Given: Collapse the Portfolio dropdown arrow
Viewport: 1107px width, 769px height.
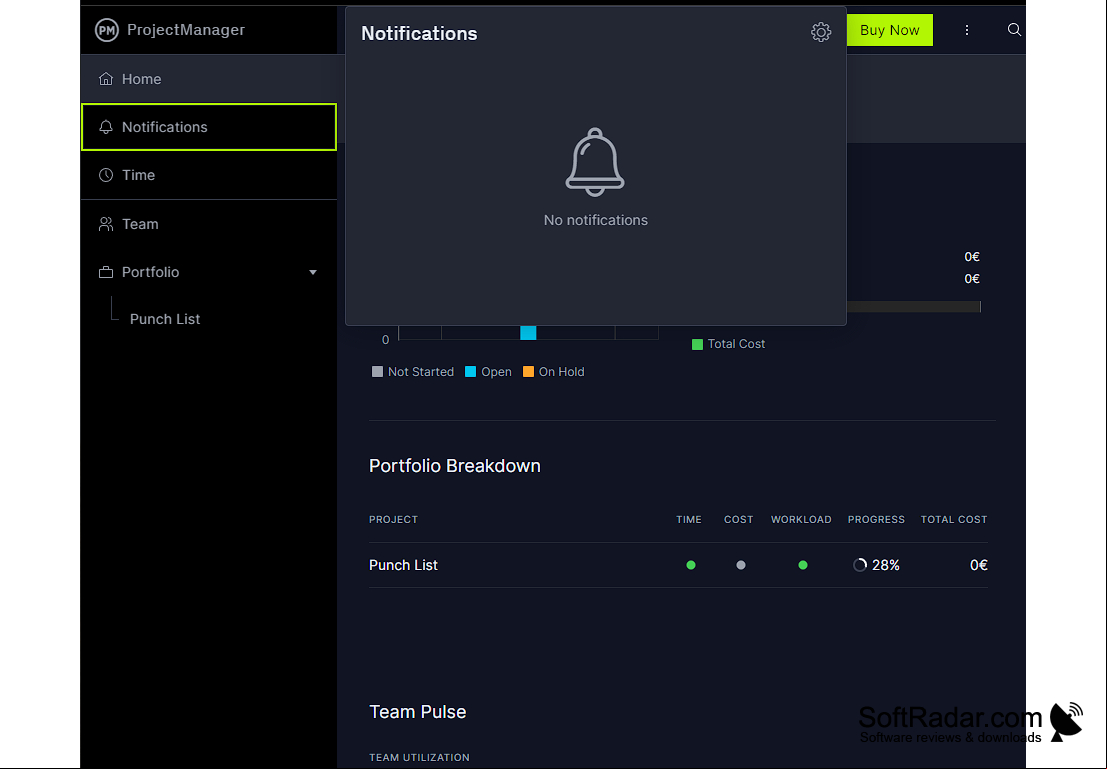Looking at the screenshot, I should click(x=313, y=273).
